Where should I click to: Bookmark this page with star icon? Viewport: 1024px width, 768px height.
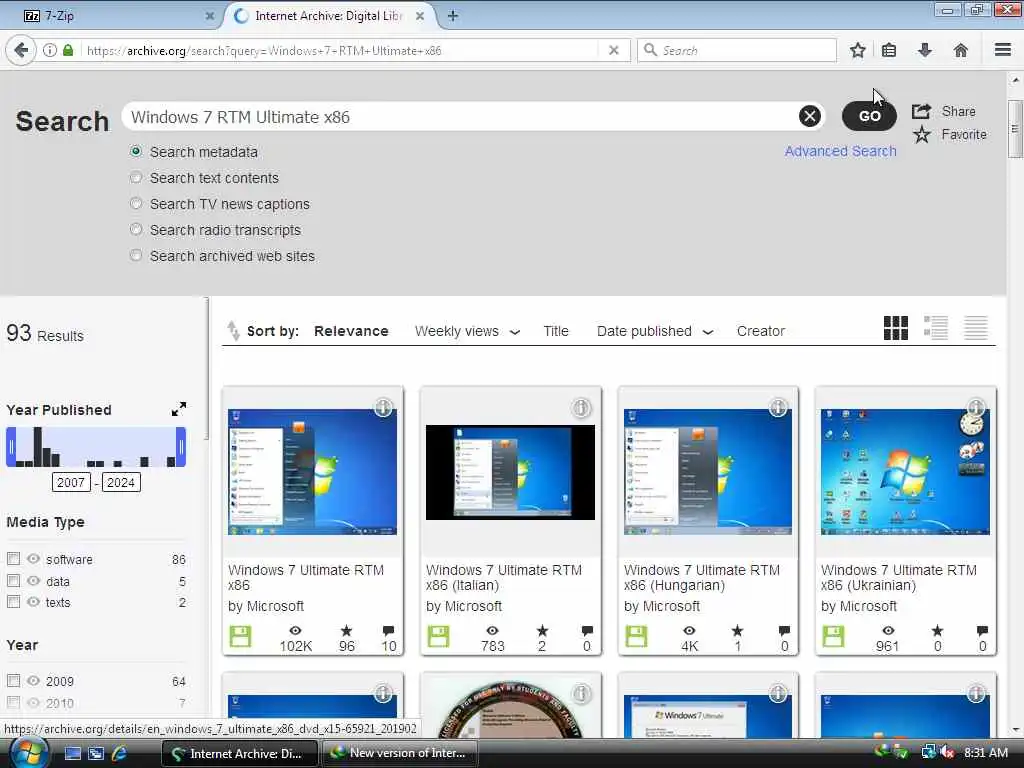(857, 50)
